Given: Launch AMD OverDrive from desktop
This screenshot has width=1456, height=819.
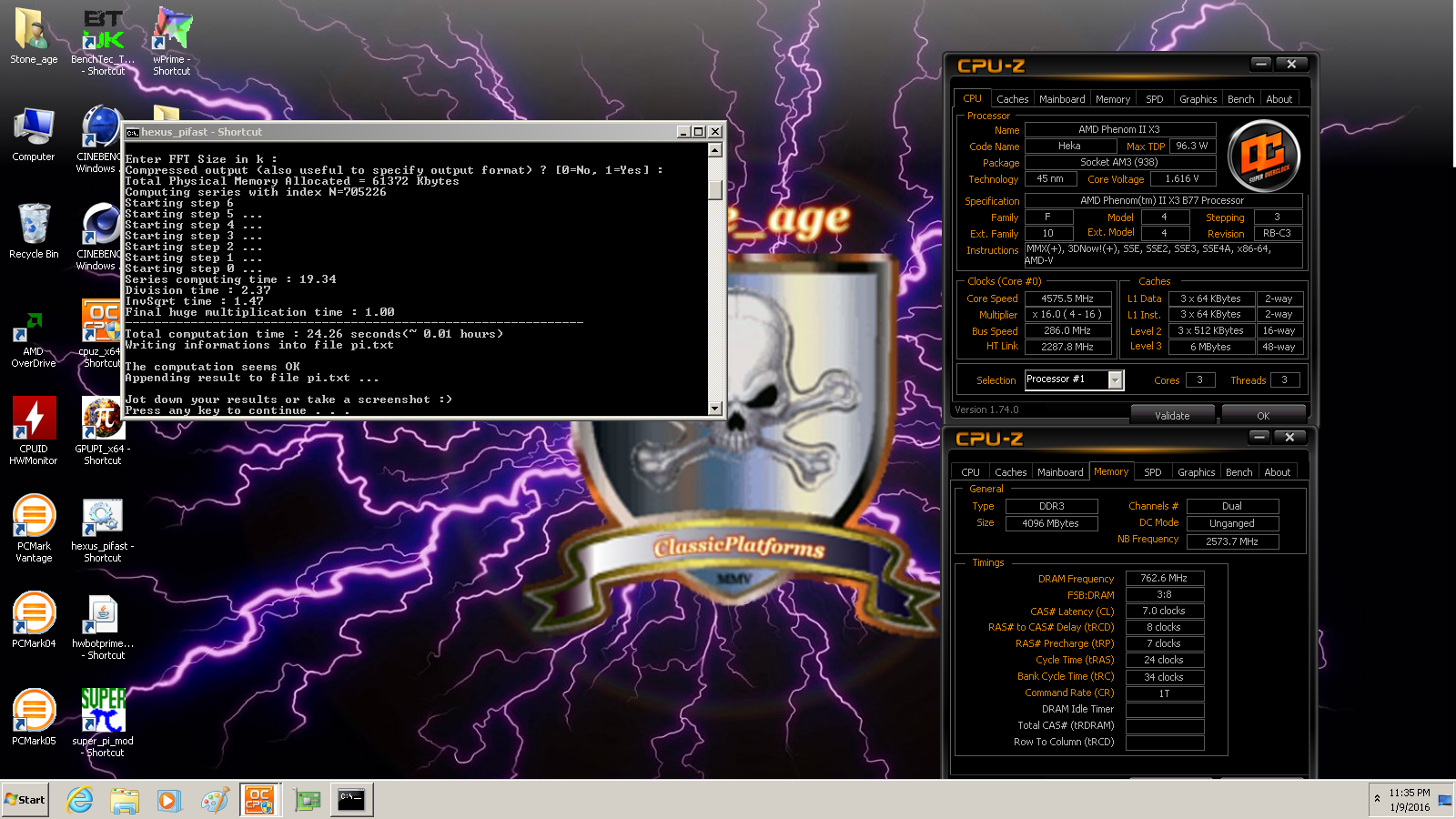Looking at the screenshot, I should tap(34, 338).
